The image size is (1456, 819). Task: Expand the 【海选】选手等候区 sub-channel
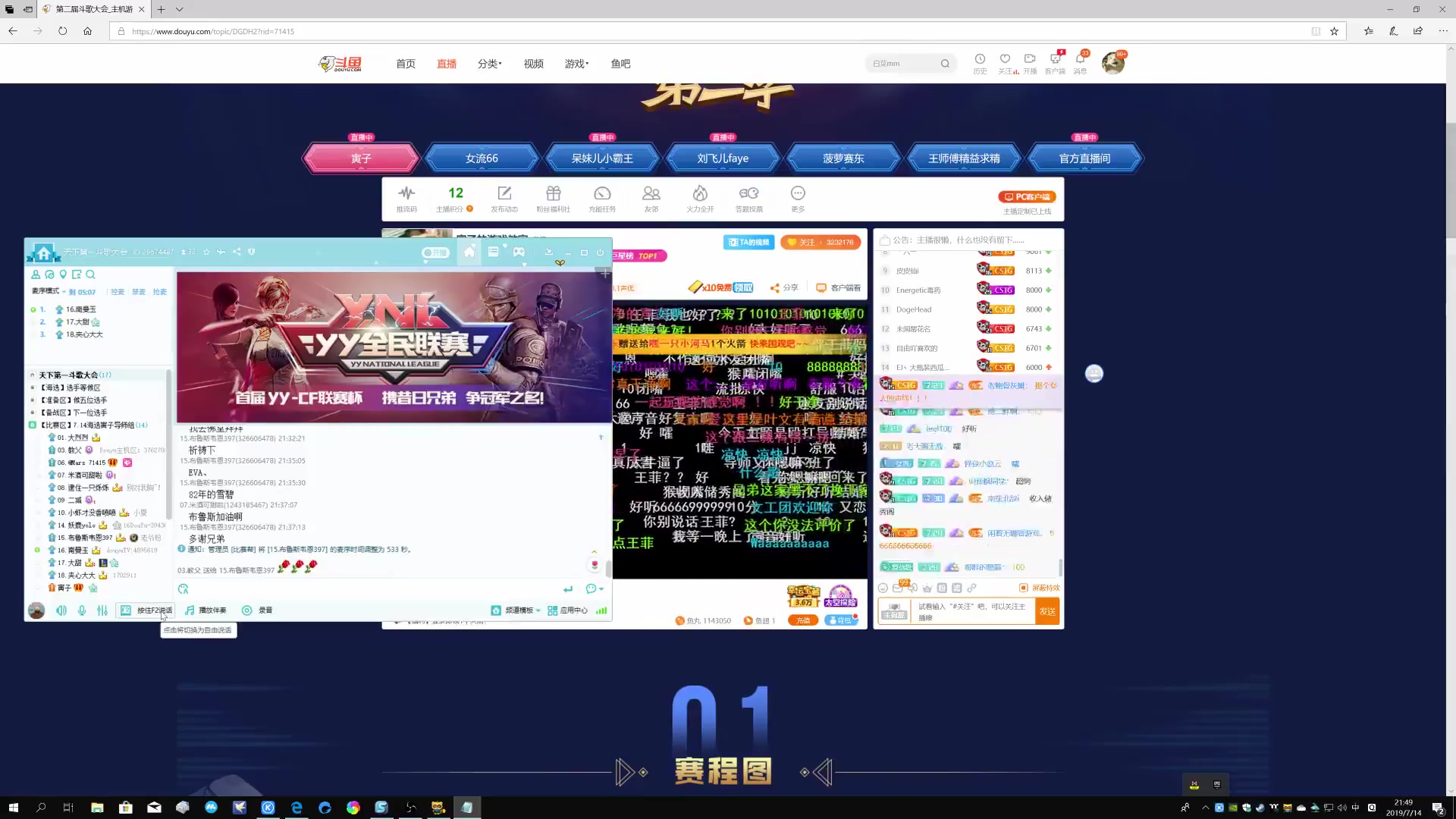(x=33, y=388)
